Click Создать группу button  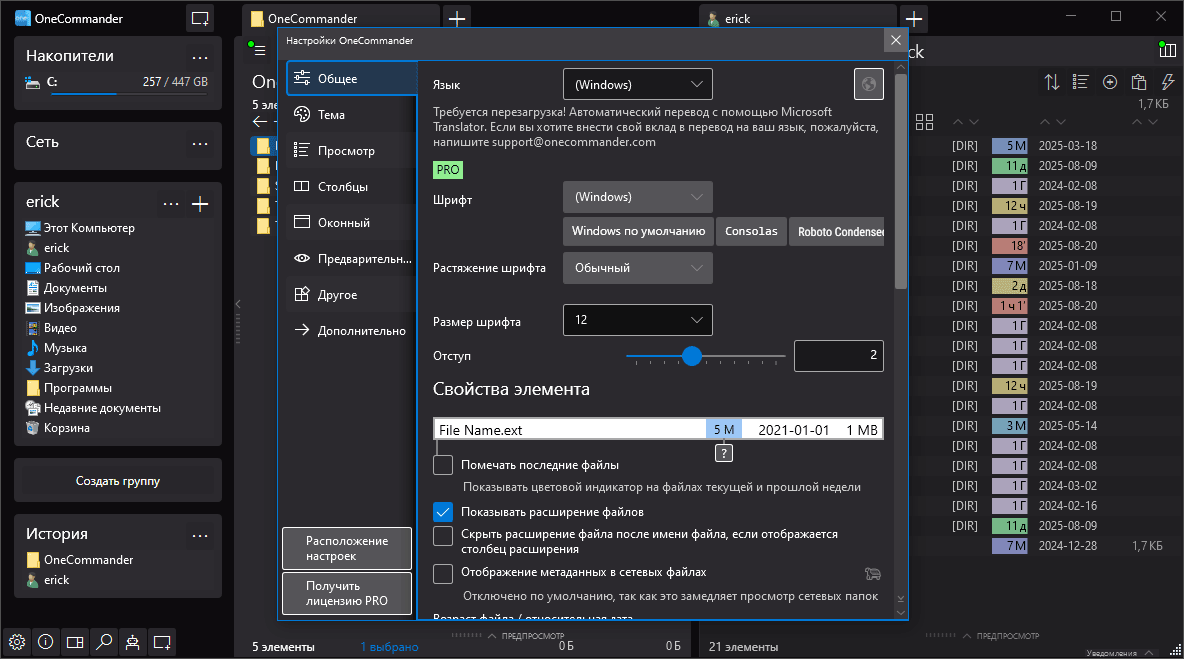pos(118,481)
